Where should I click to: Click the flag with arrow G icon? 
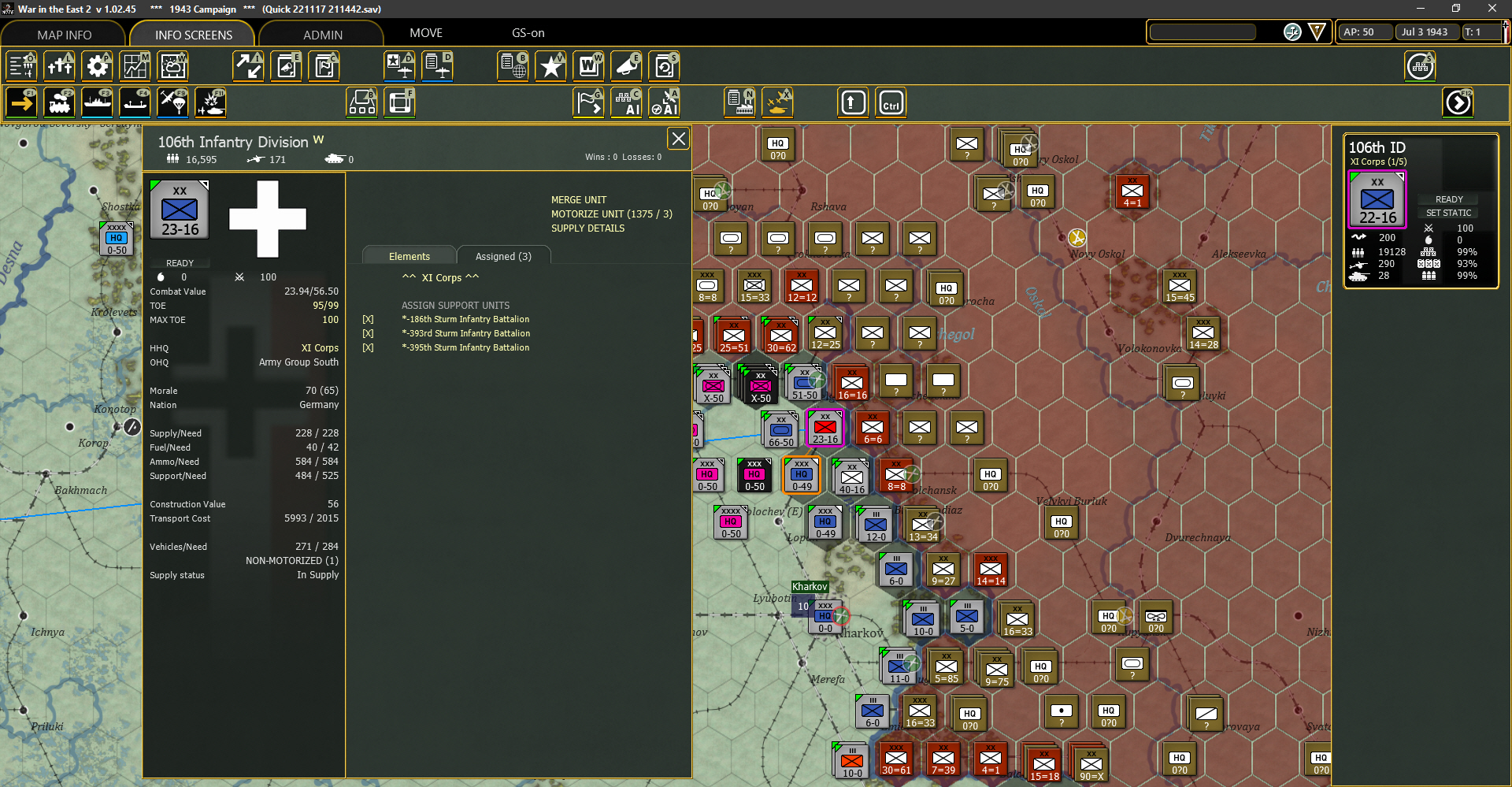pos(589,102)
